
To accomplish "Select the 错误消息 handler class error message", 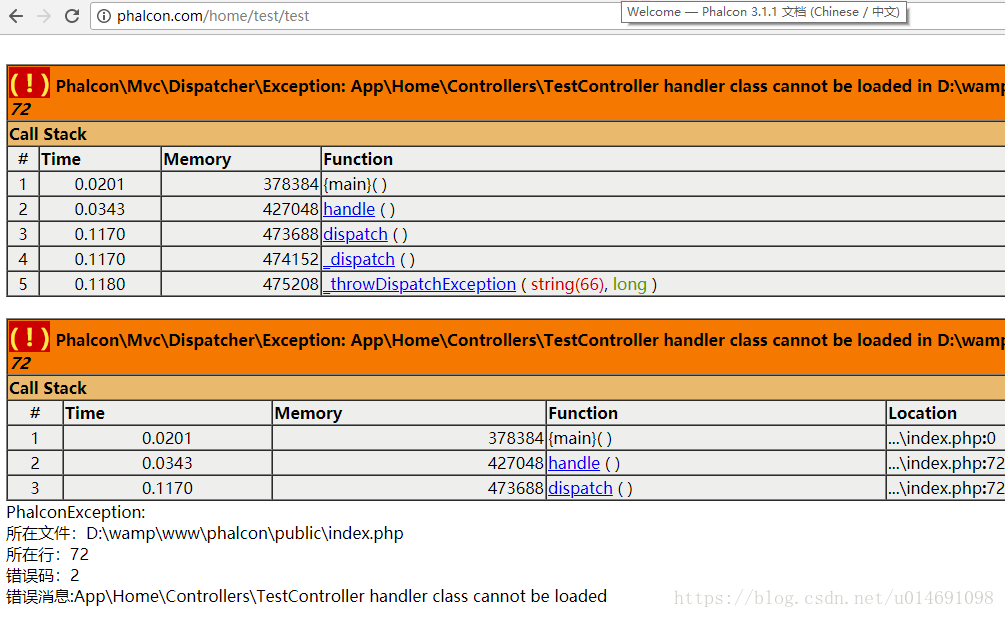I will tap(306, 596).
